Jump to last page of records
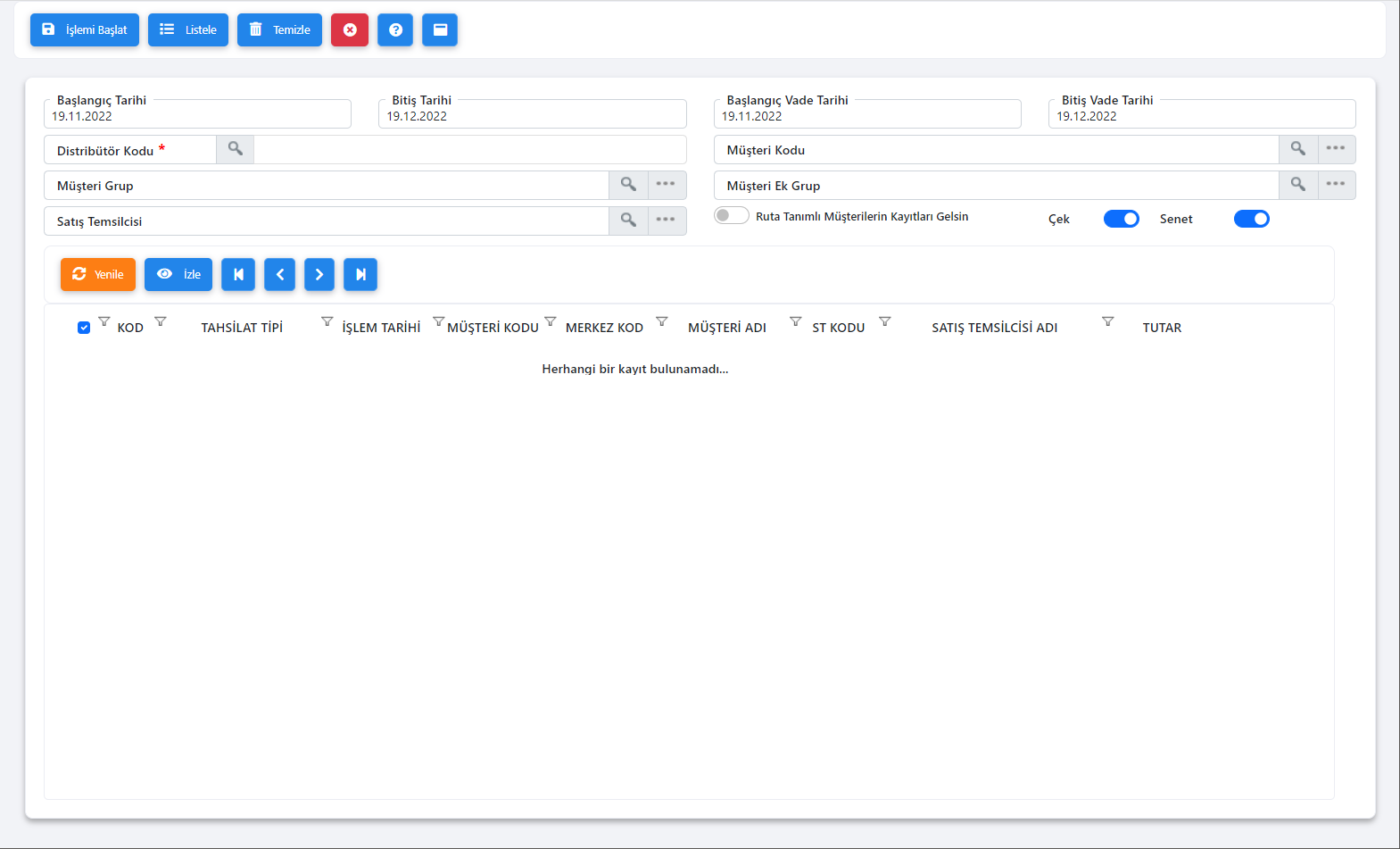 pyautogui.click(x=360, y=275)
